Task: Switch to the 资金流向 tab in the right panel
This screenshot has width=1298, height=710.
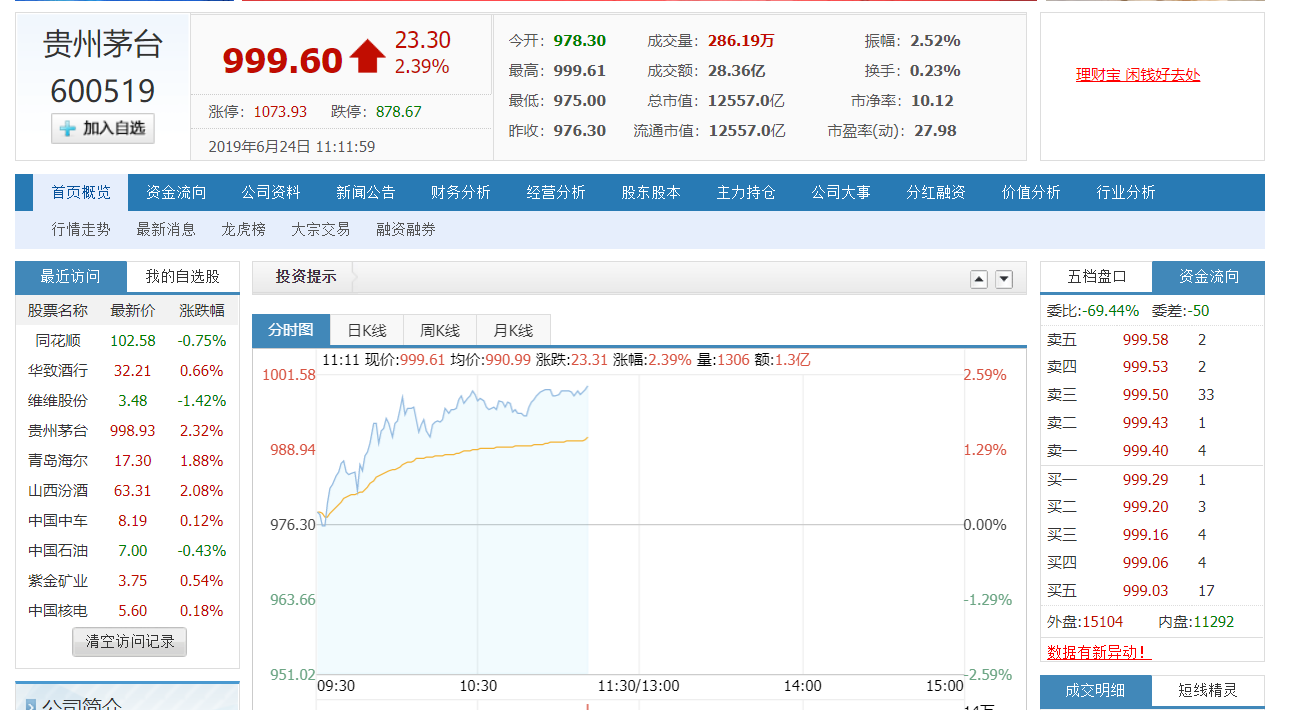Action: click(1208, 277)
